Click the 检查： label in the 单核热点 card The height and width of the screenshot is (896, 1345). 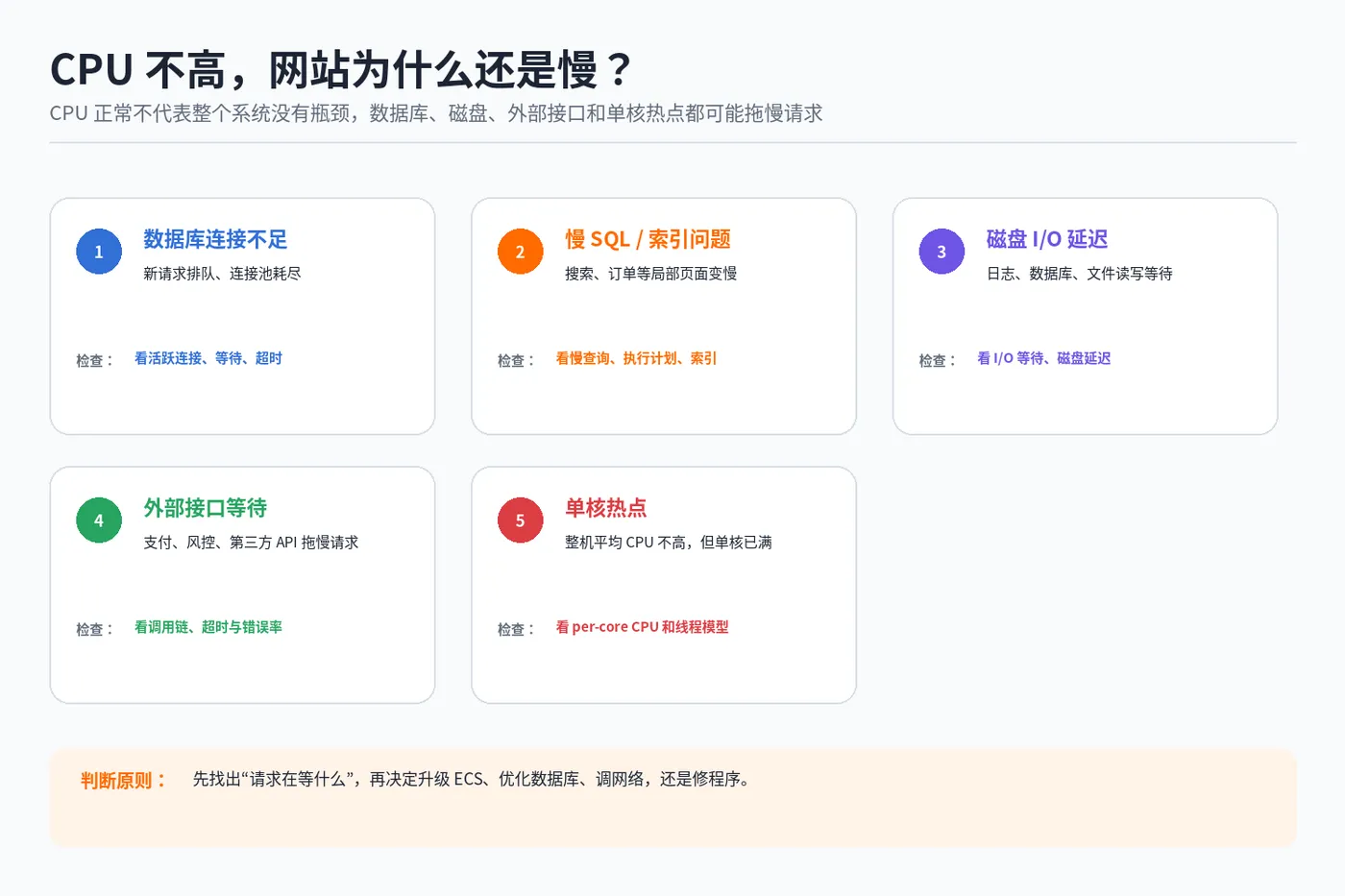pos(517,629)
